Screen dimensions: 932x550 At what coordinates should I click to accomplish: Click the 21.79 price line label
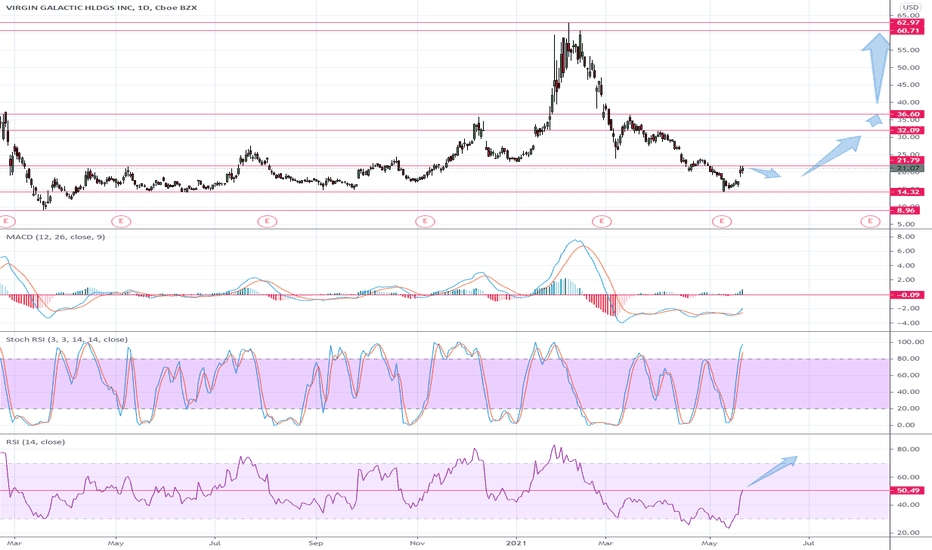pyautogui.click(x=907, y=161)
